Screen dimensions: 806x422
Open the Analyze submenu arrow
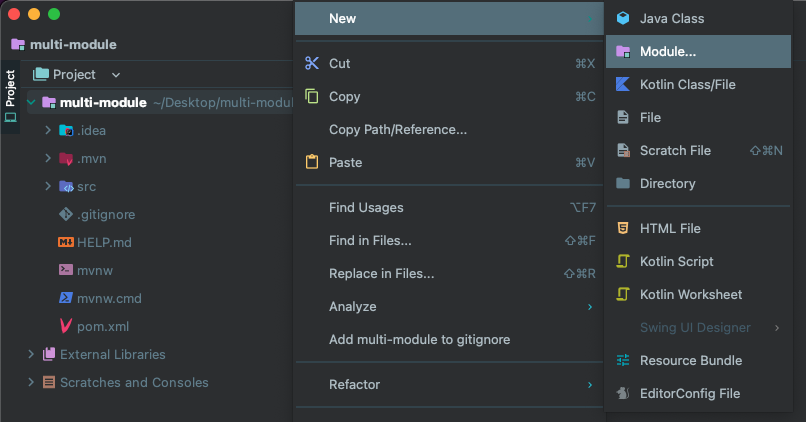(590, 307)
